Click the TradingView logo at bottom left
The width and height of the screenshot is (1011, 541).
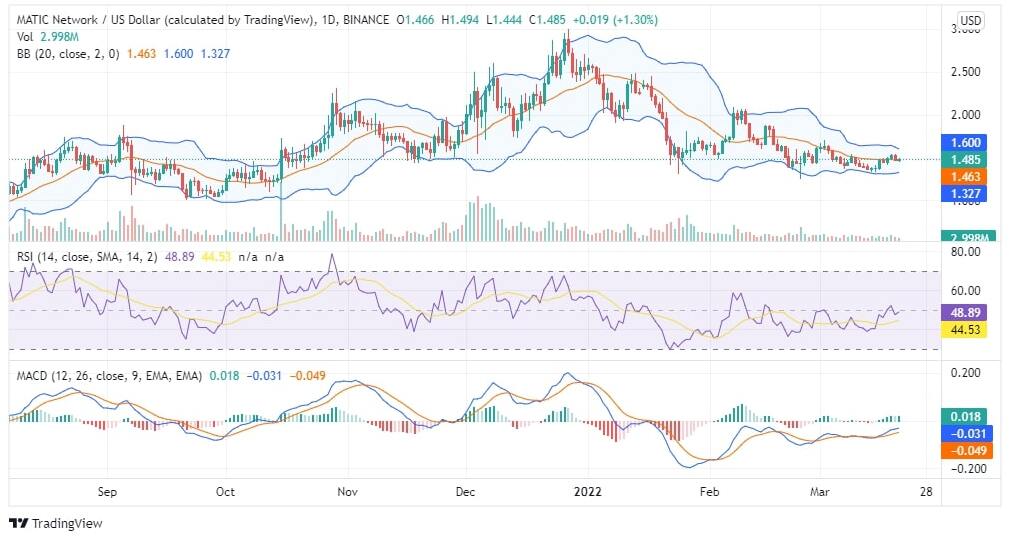coord(55,523)
